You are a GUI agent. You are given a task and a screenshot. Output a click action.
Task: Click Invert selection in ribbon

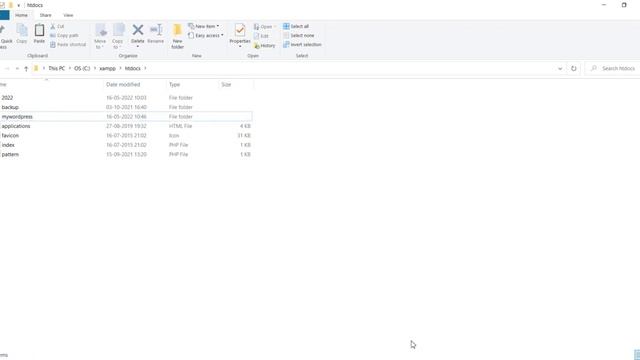pos(302,44)
